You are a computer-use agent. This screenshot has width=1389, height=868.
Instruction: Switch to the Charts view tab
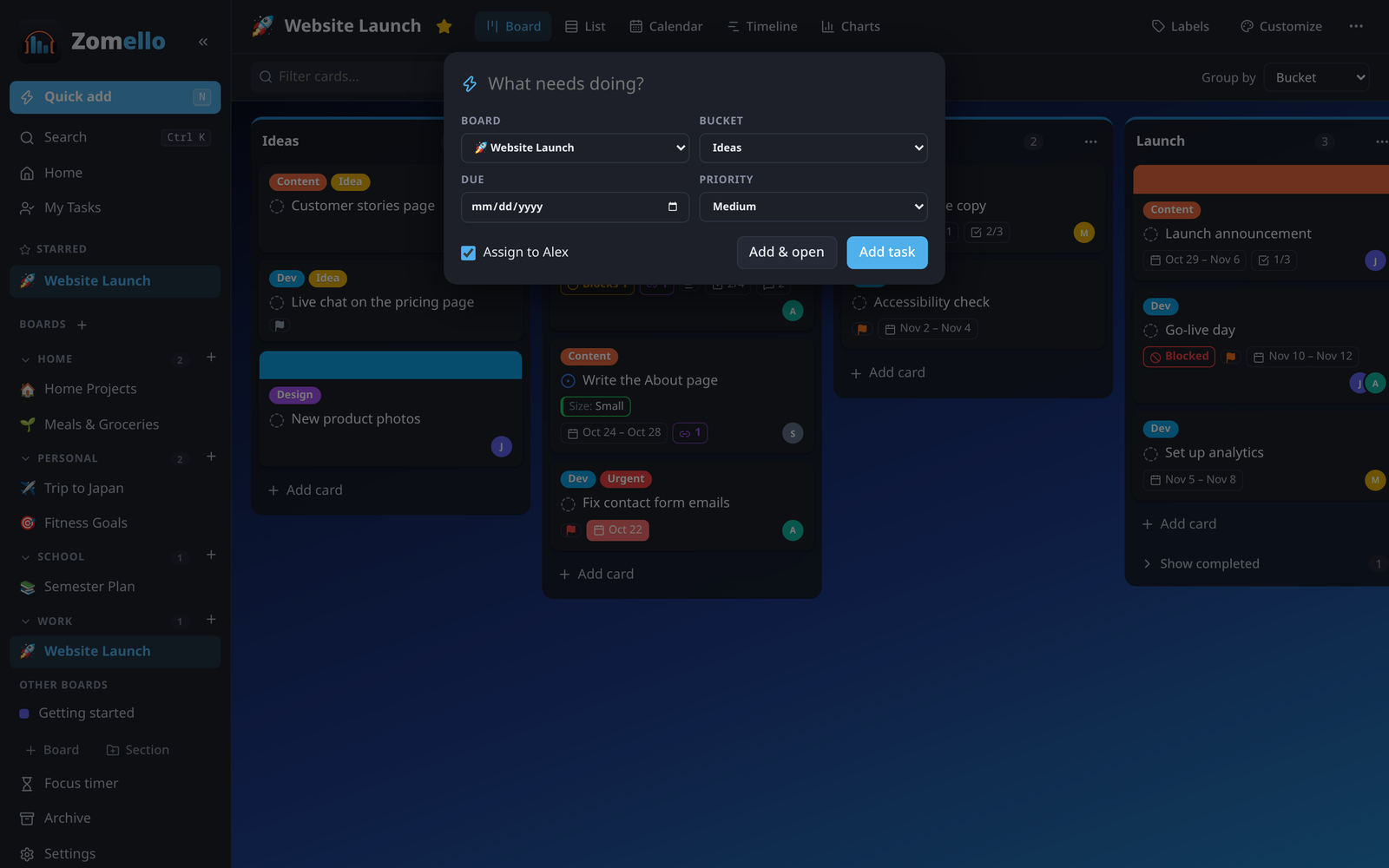[x=851, y=26]
